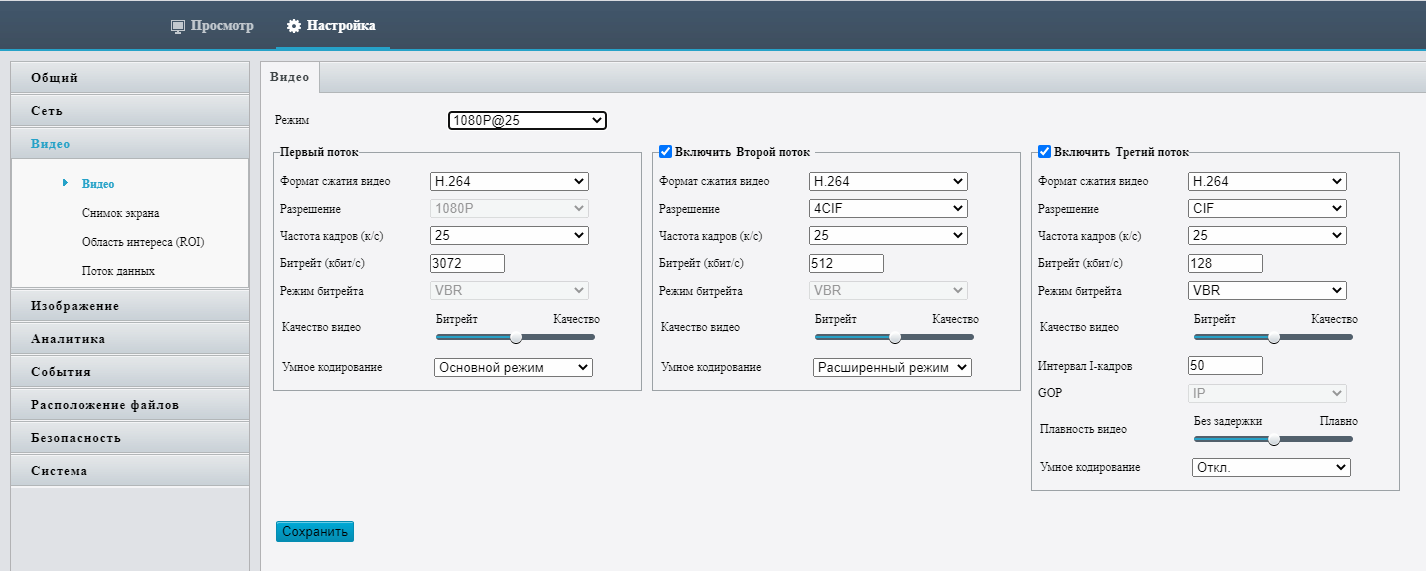Open second stream H.264 compression dropdown

coord(888,181)
